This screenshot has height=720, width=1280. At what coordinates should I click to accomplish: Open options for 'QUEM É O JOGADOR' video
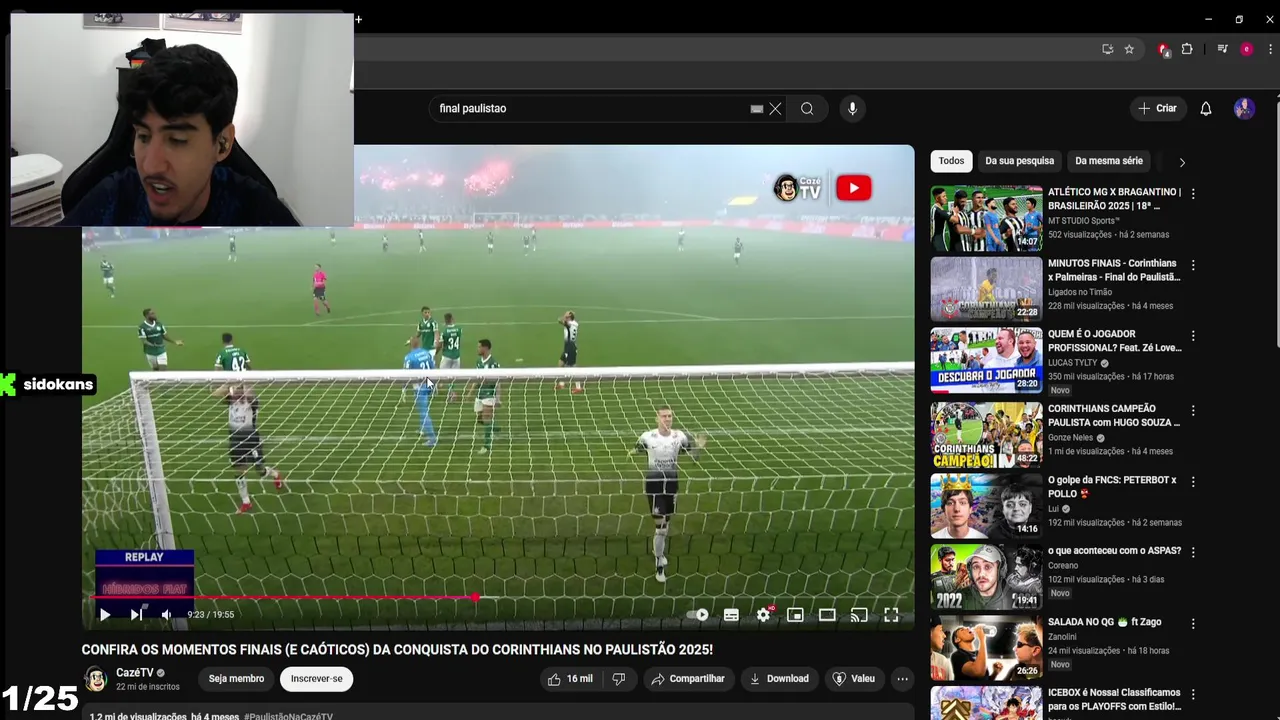click(x=1193, y=336)
